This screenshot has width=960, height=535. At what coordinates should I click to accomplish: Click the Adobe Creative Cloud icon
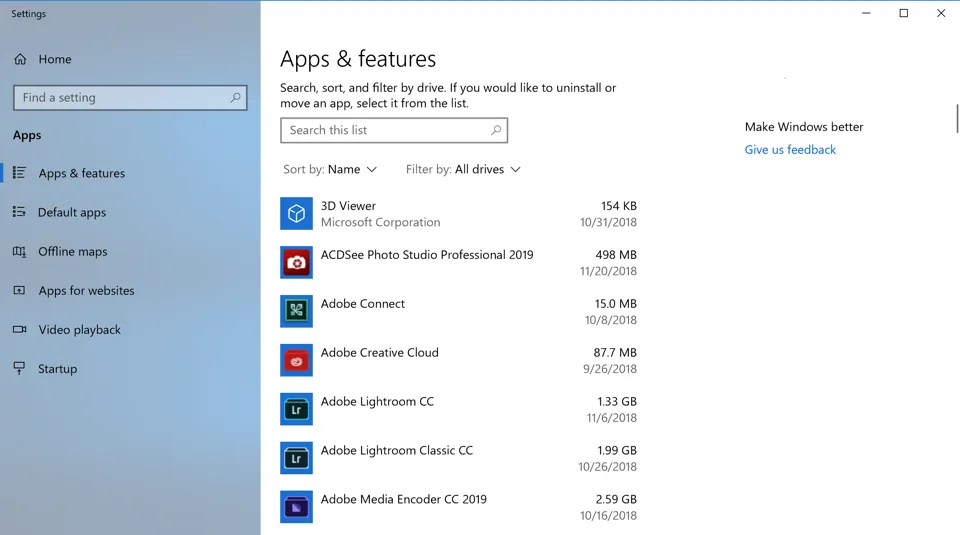(x=296, y=360)
